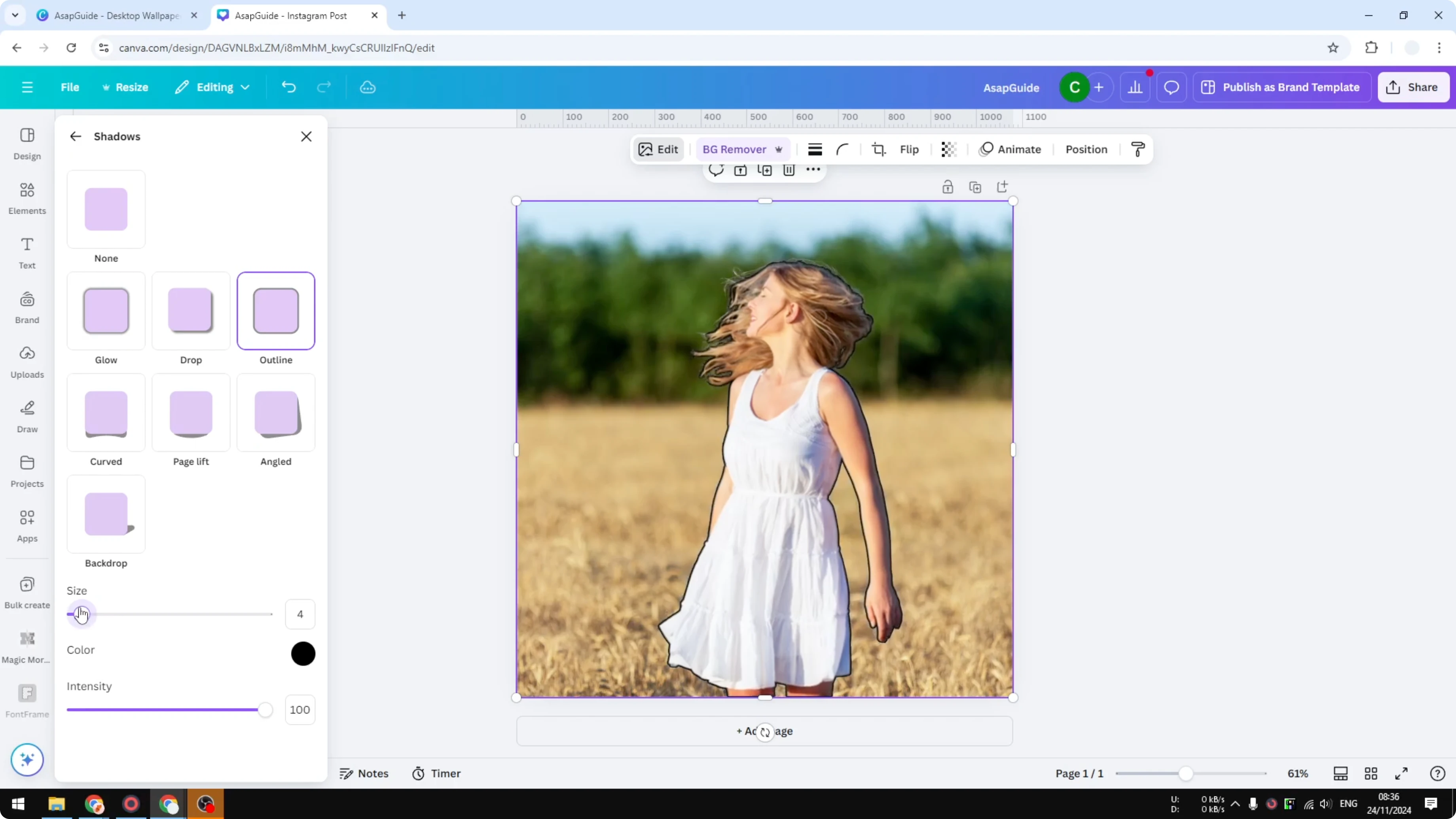Select the Glow shadow style
This screenshot has width=1456, height=819.
pos(106,311)
